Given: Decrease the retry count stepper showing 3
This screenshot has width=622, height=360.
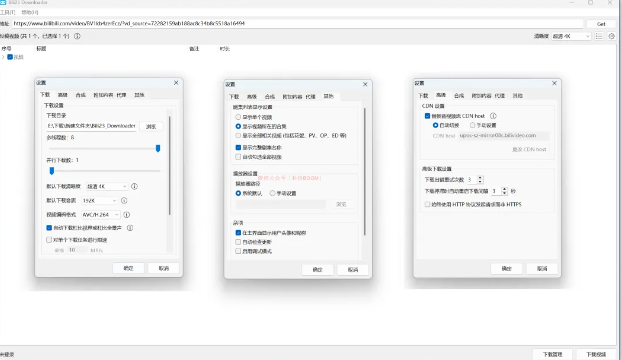Looking at the screenshot, I should click(x=480, y=182).
